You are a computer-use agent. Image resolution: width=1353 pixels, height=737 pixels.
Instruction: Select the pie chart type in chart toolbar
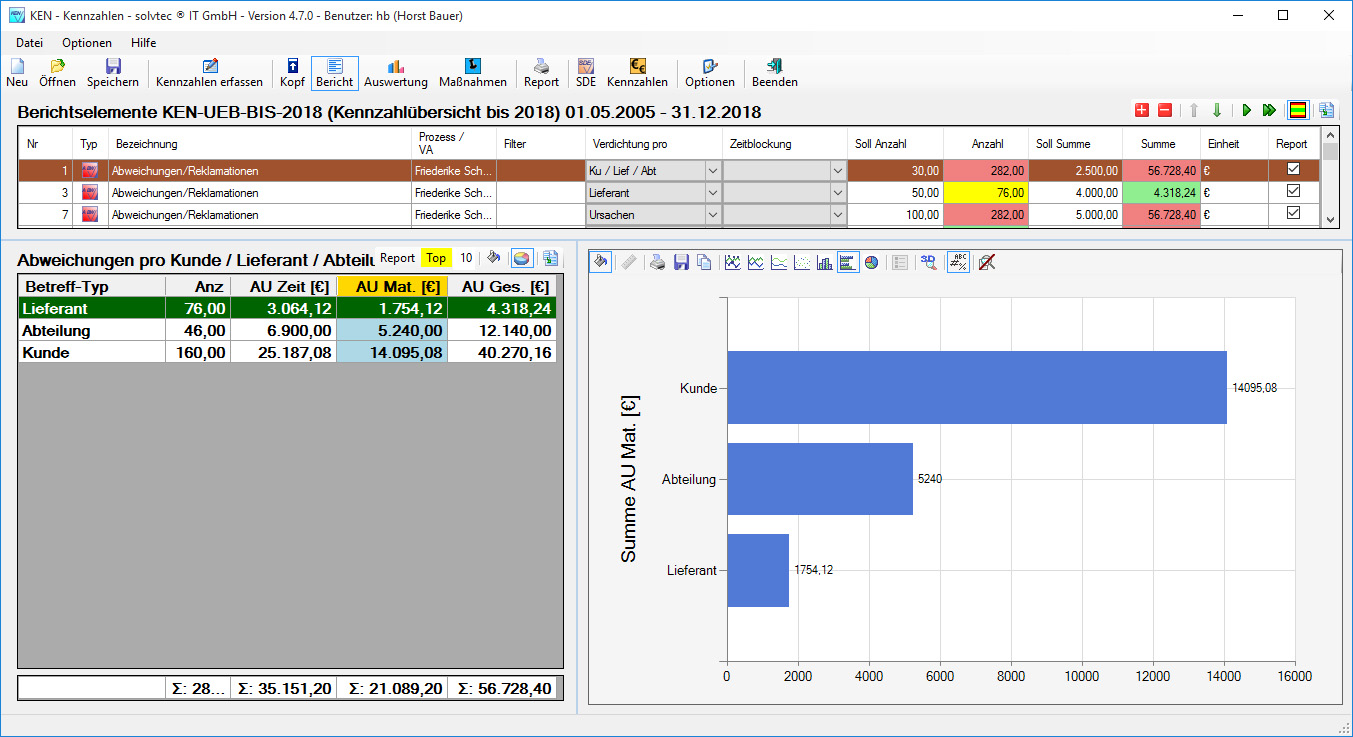871,262
